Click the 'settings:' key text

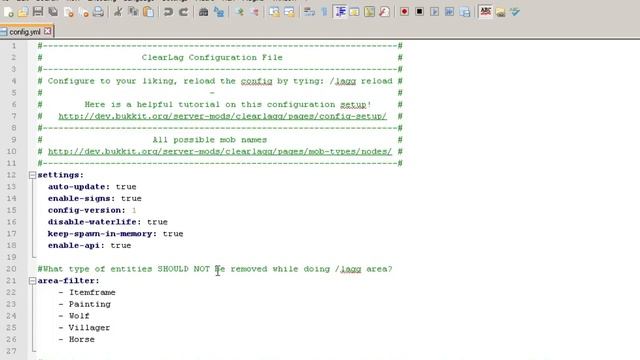[x=60, y=175]
